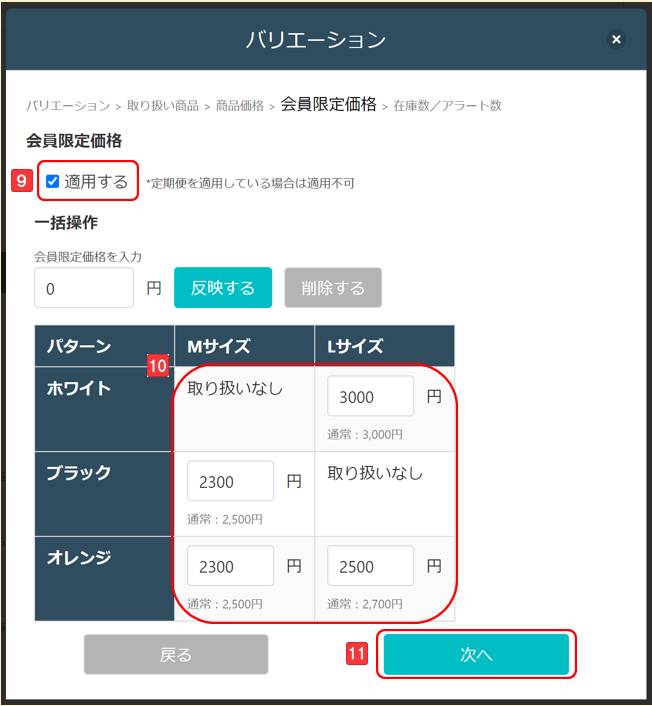Click the 反映する button
The width and height of the screenshot is (652, 706).
coord(223,288)
